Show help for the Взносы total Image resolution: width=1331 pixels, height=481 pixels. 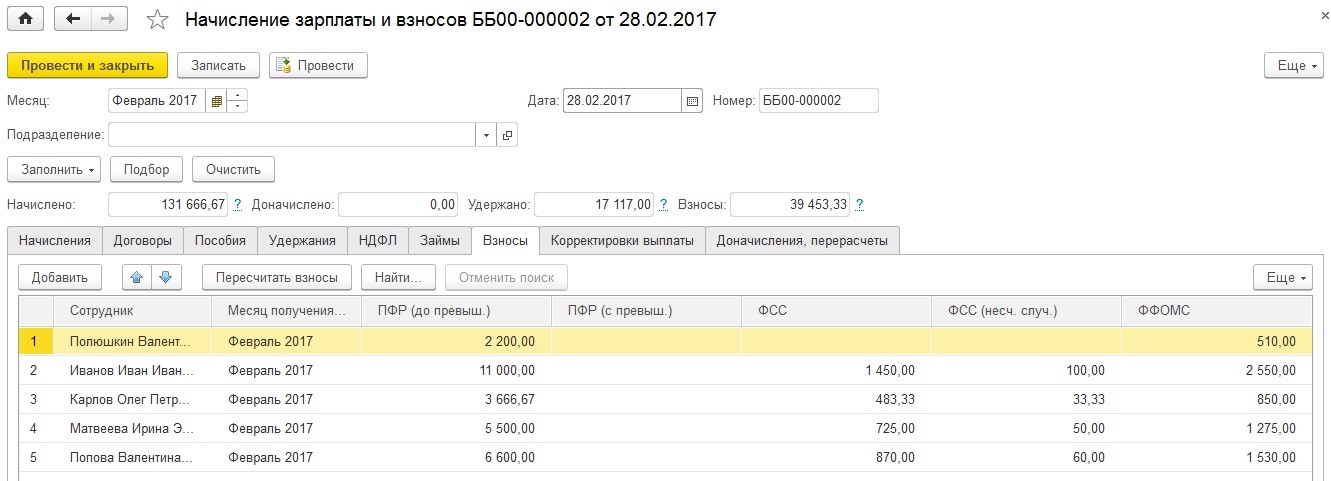(x=860, y=204)
